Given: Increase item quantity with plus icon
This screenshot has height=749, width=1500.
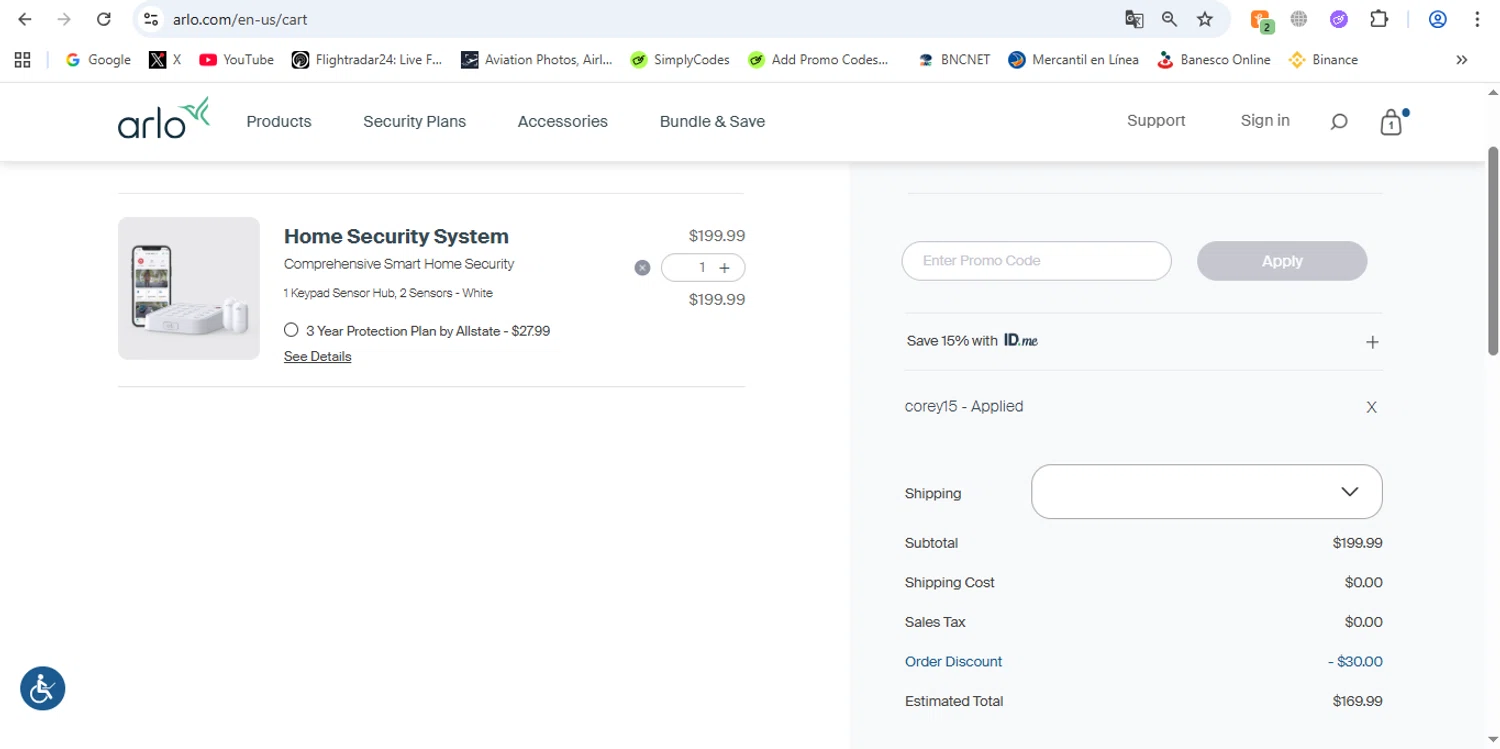Looking at the screenshot, I should (725, 268).
